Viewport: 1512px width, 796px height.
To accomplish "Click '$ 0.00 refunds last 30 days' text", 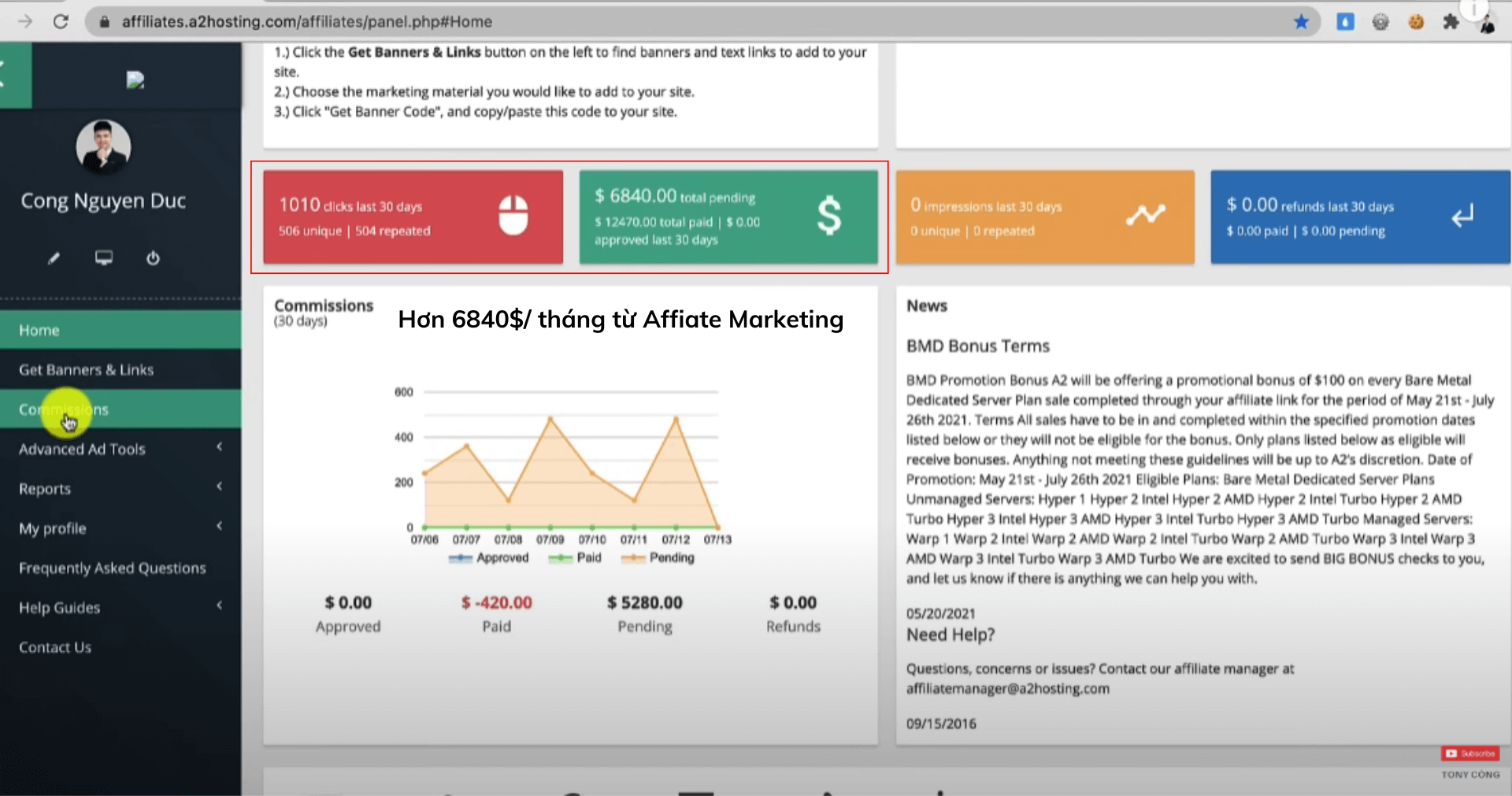I will pyautogui.click(x=1310, y=205).
